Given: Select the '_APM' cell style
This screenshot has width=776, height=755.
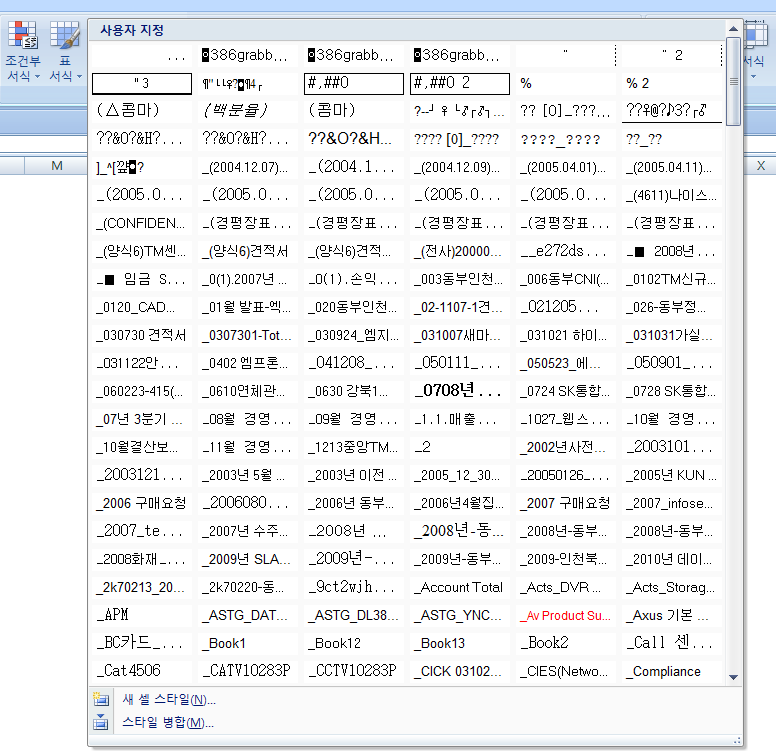Looking at the screenshot, I should 142,615.
